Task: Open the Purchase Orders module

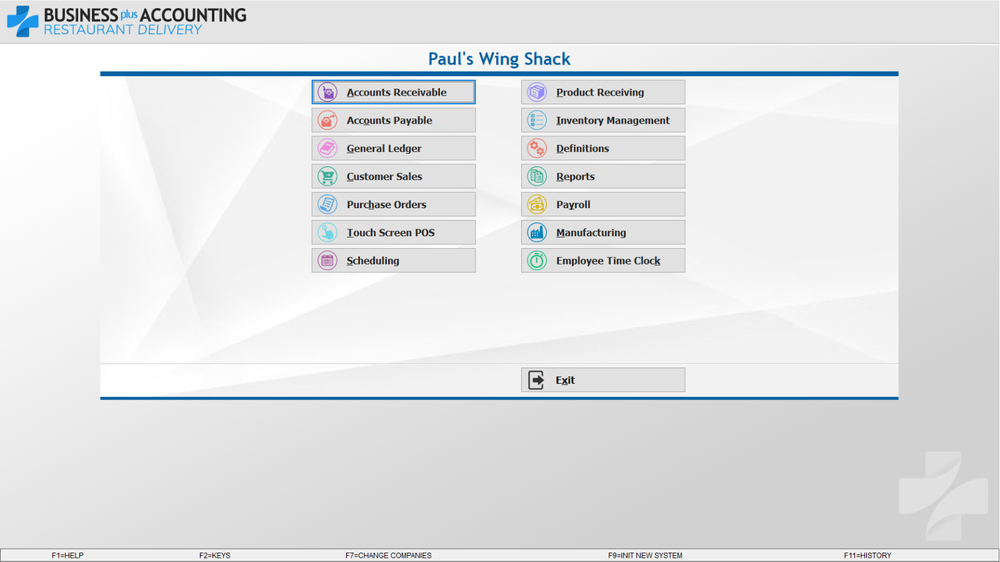Action: (393, 204)
